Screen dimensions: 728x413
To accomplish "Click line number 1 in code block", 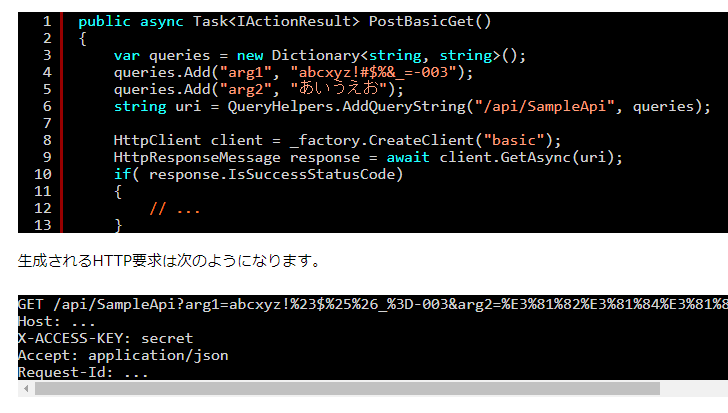I will point(47,21).
